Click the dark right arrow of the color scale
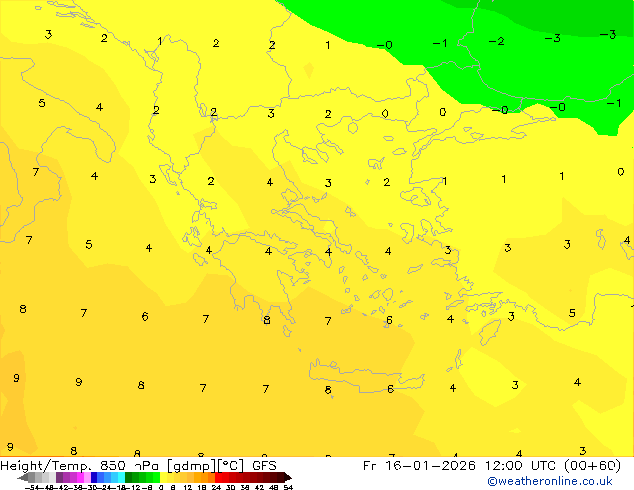 pyautogui.click(x=288, y=478)
